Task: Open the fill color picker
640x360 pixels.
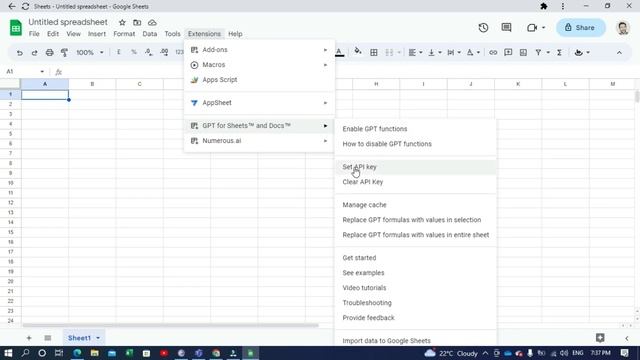Action: tap(358, 52)
